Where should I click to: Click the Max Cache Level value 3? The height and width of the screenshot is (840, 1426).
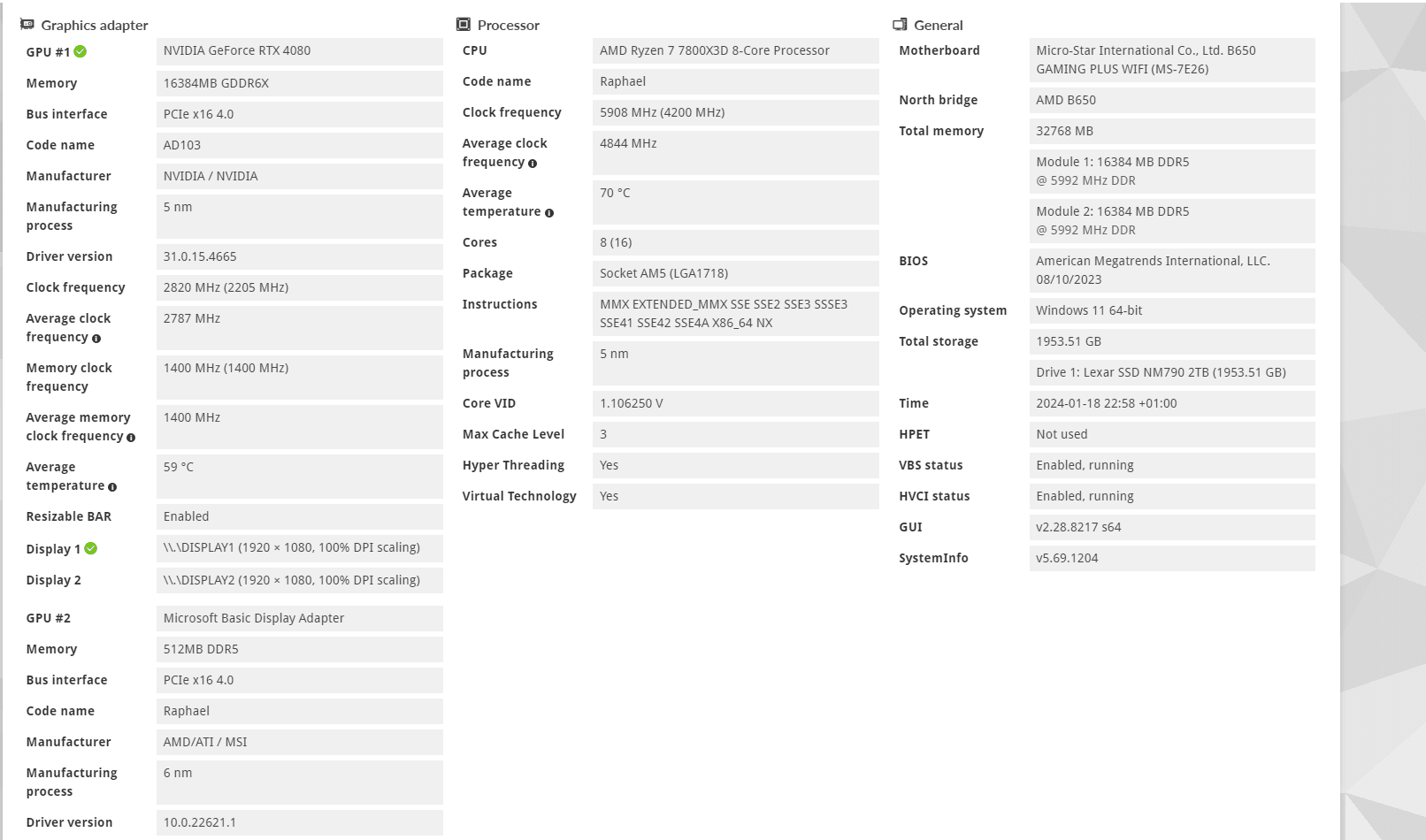(x=736, y=434)
